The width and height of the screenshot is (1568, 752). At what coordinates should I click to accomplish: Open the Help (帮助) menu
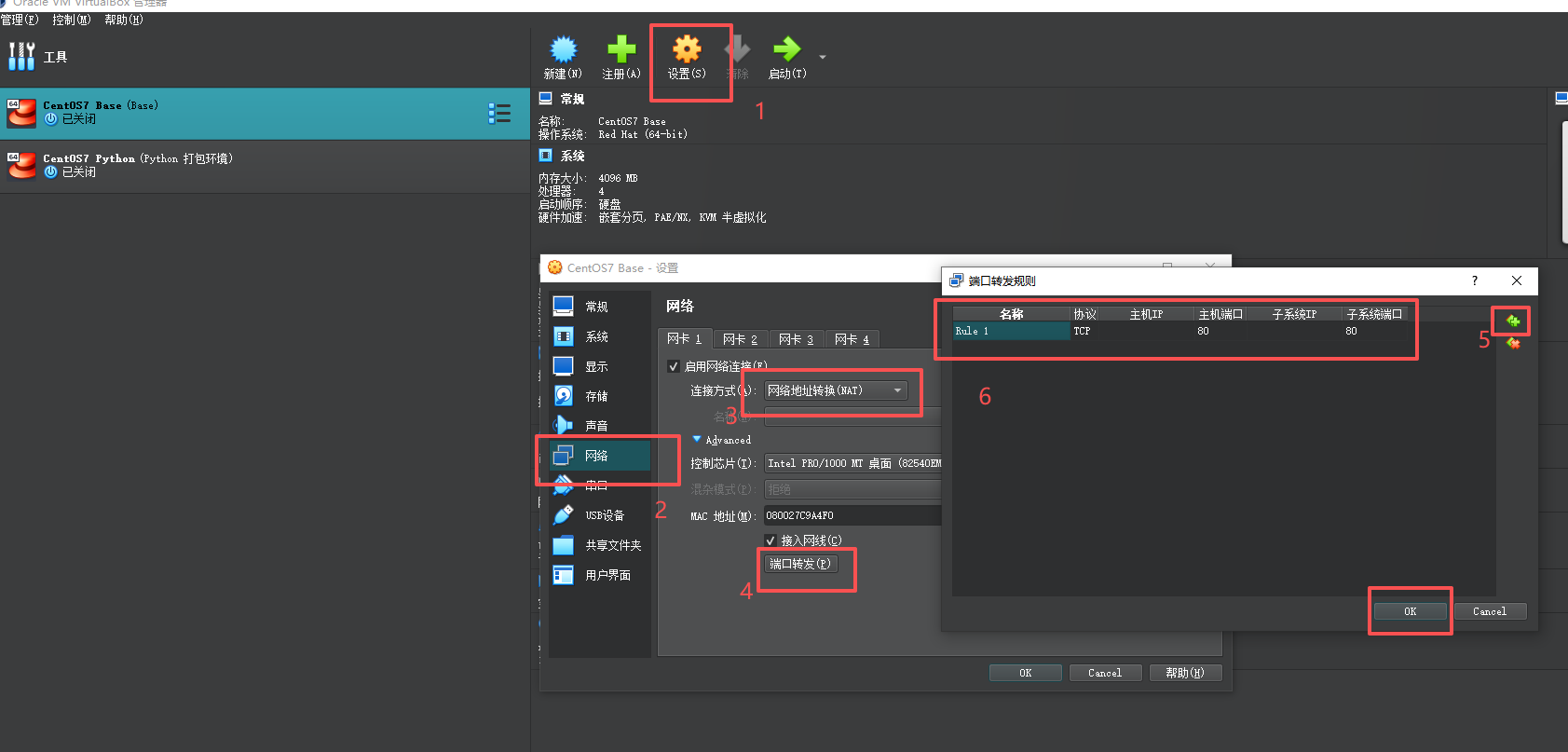[x=123, y=20]
